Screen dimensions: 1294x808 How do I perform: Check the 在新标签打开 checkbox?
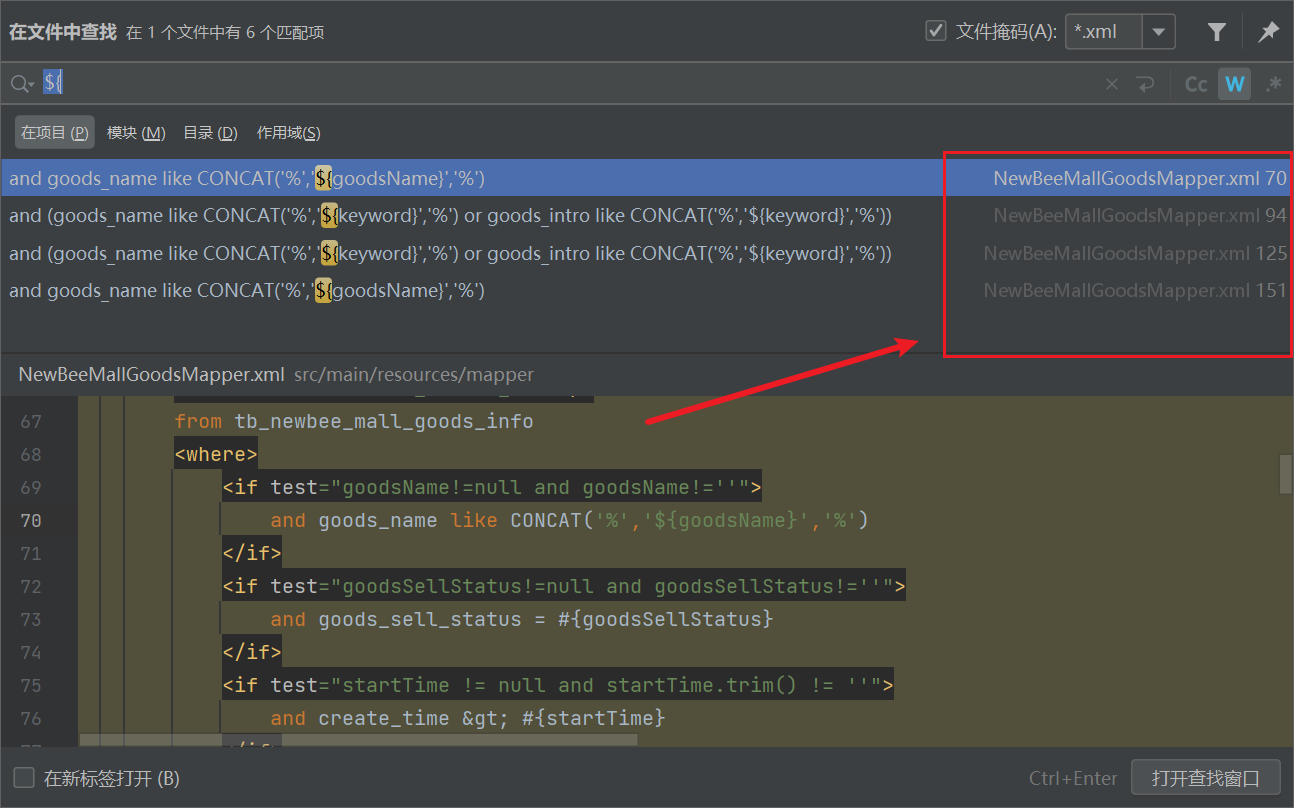[x=23, y=778]
